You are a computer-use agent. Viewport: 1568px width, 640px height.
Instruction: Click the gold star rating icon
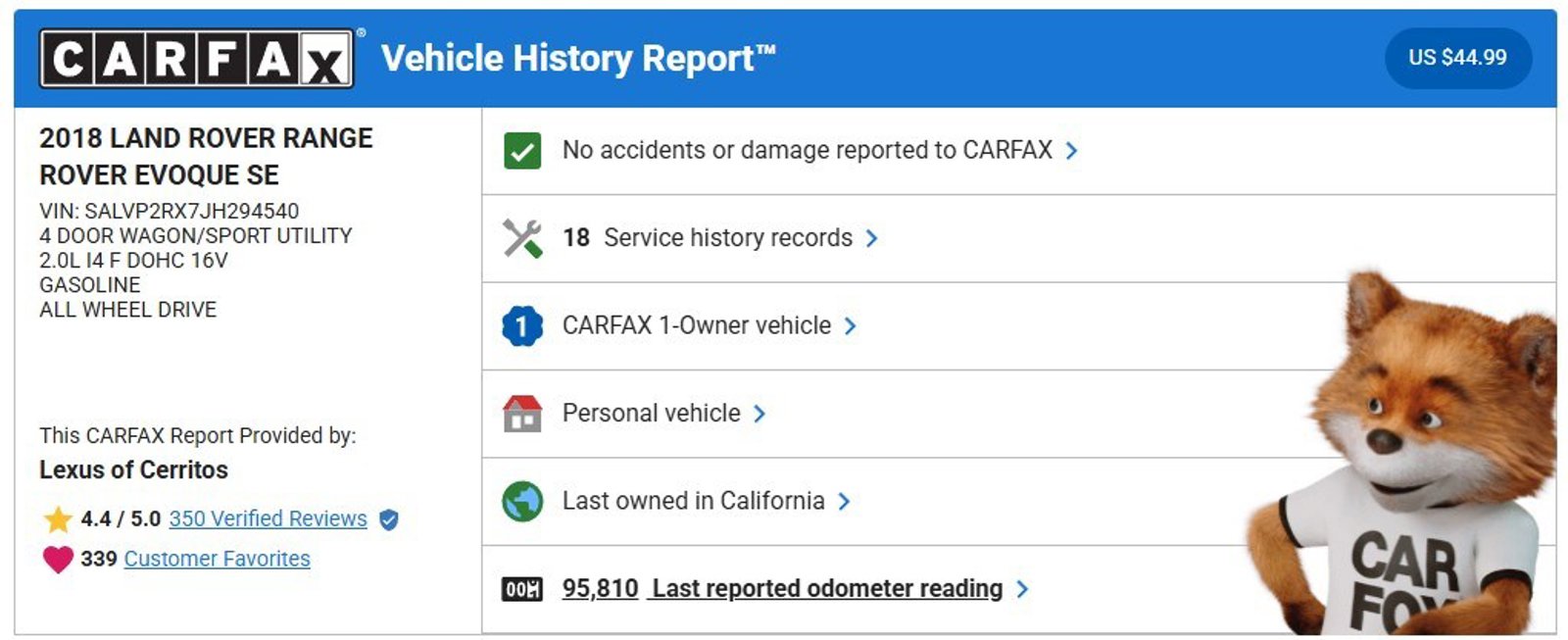coord(58,519)
